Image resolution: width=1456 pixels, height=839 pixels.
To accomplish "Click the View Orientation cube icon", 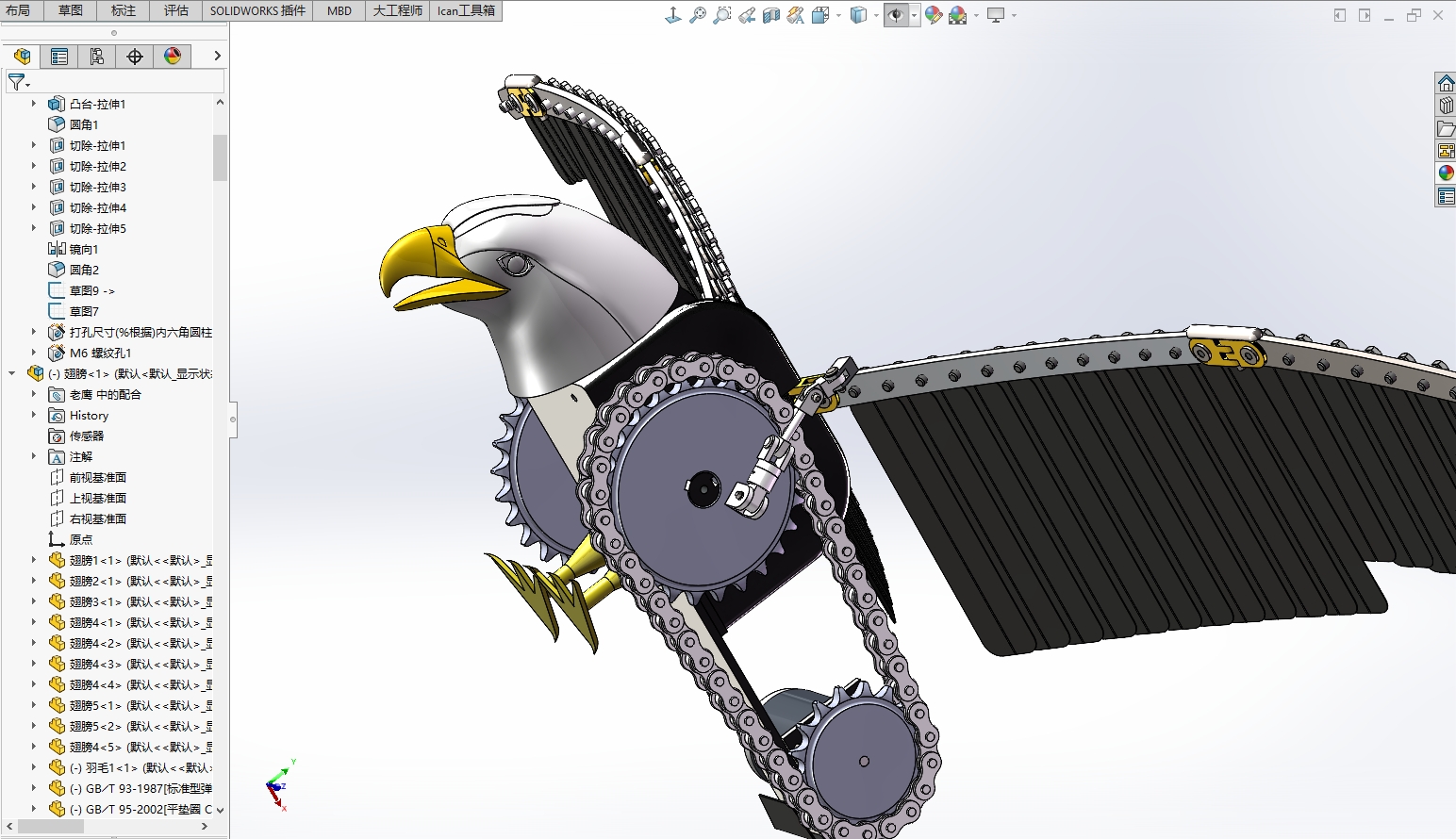I will pos(820,15).
